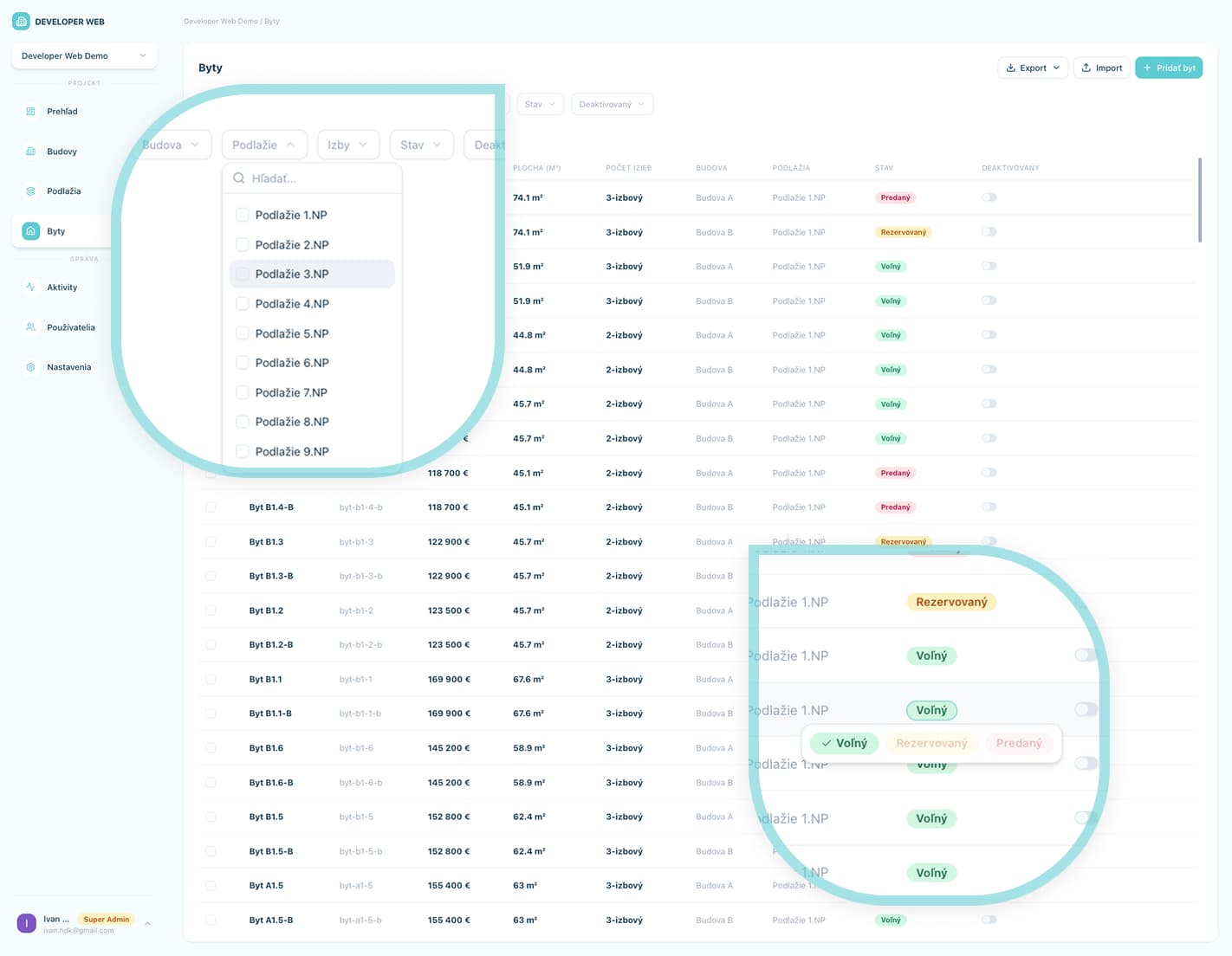
Task: Choose Rezervovaný in the status popup
Action: 931,743
